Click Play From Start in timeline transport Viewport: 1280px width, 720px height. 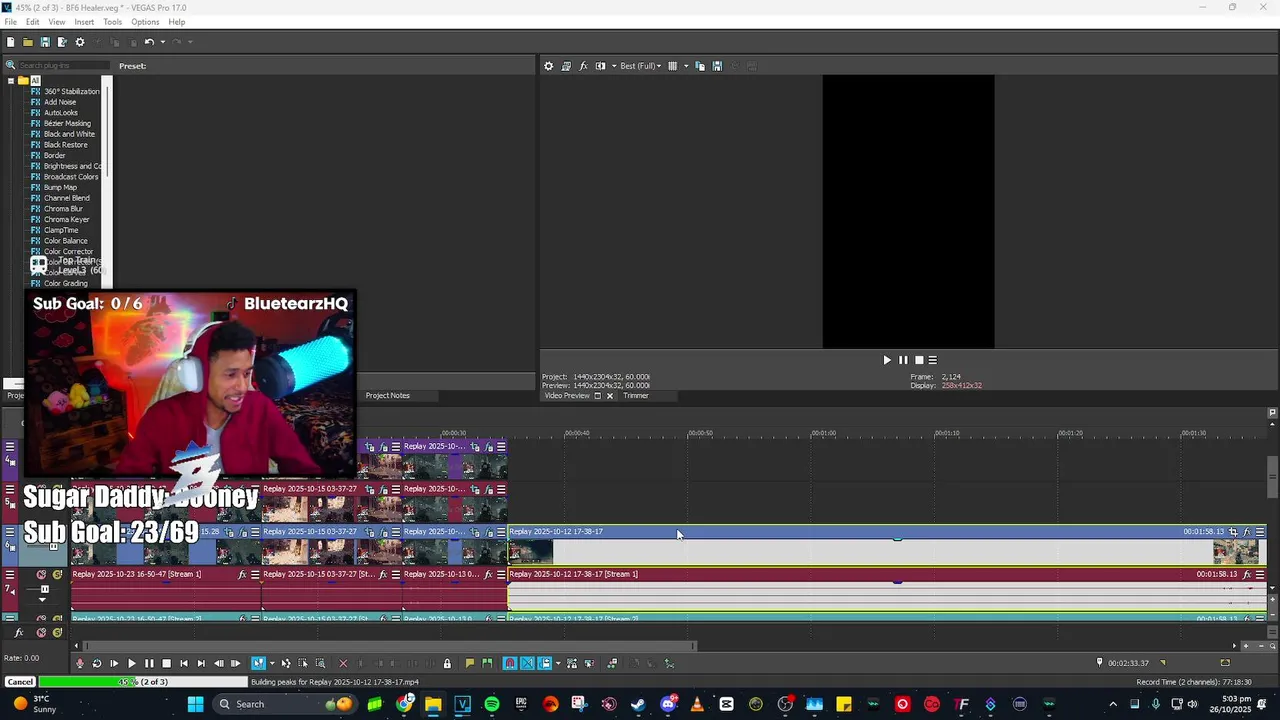coord(114,663)
